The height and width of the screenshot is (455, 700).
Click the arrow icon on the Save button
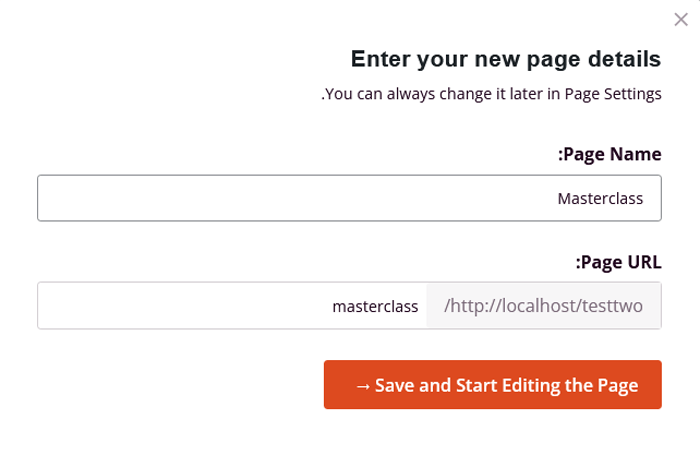click(x=363, y=386)
